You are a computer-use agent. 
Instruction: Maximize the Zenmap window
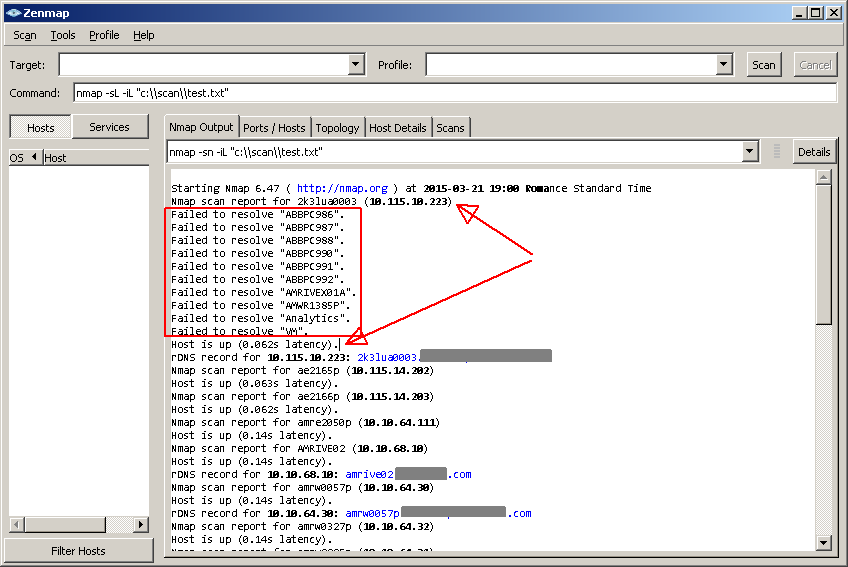(816, 13)
